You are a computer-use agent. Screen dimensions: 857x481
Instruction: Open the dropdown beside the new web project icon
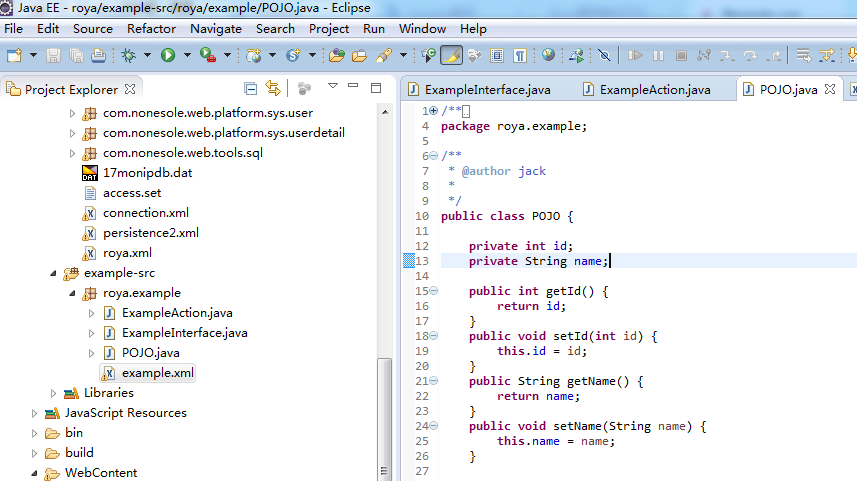tap(272, 55)
